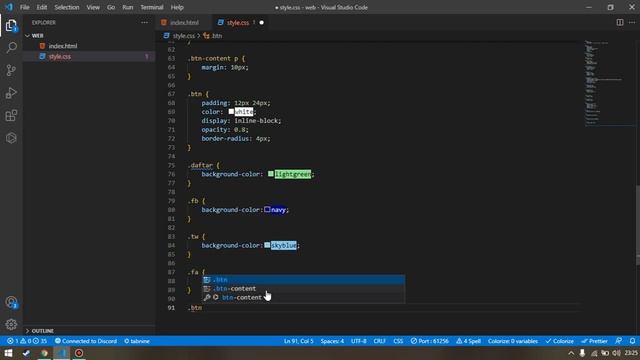The width and height of the screenshot is (640, 360).
Task: Change encoding via UTF-8 status item
Action: (x=358, y=341)
